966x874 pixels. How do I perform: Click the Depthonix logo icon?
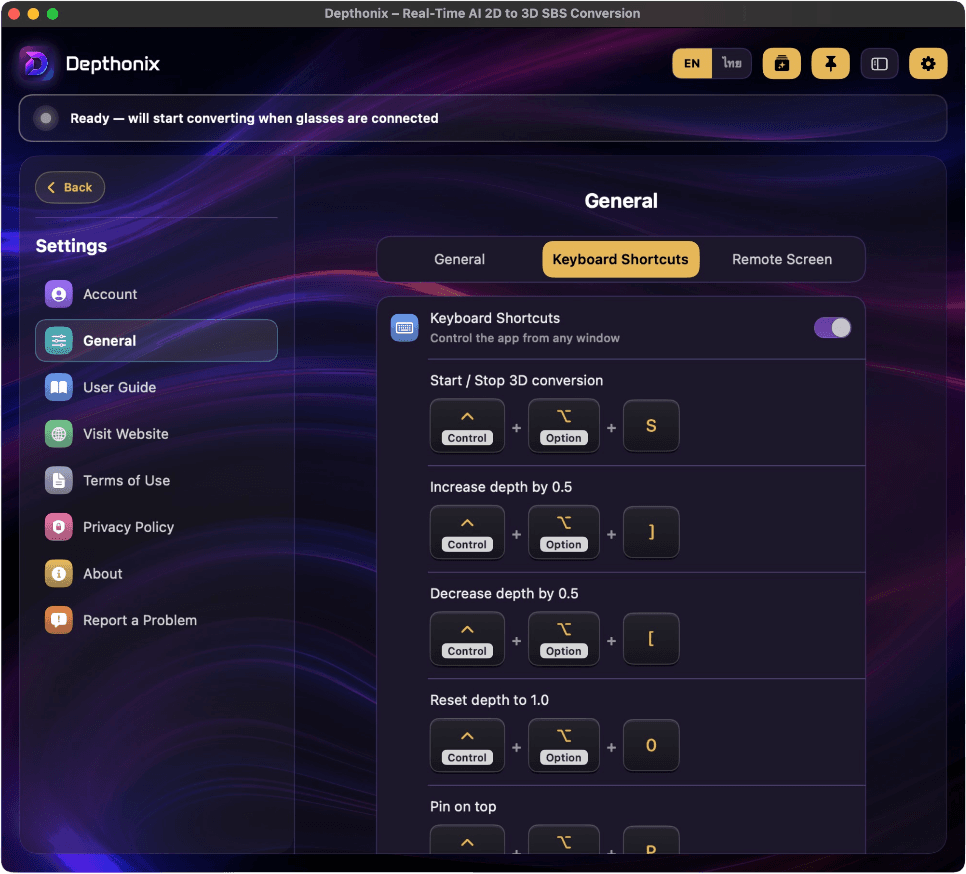36,63
